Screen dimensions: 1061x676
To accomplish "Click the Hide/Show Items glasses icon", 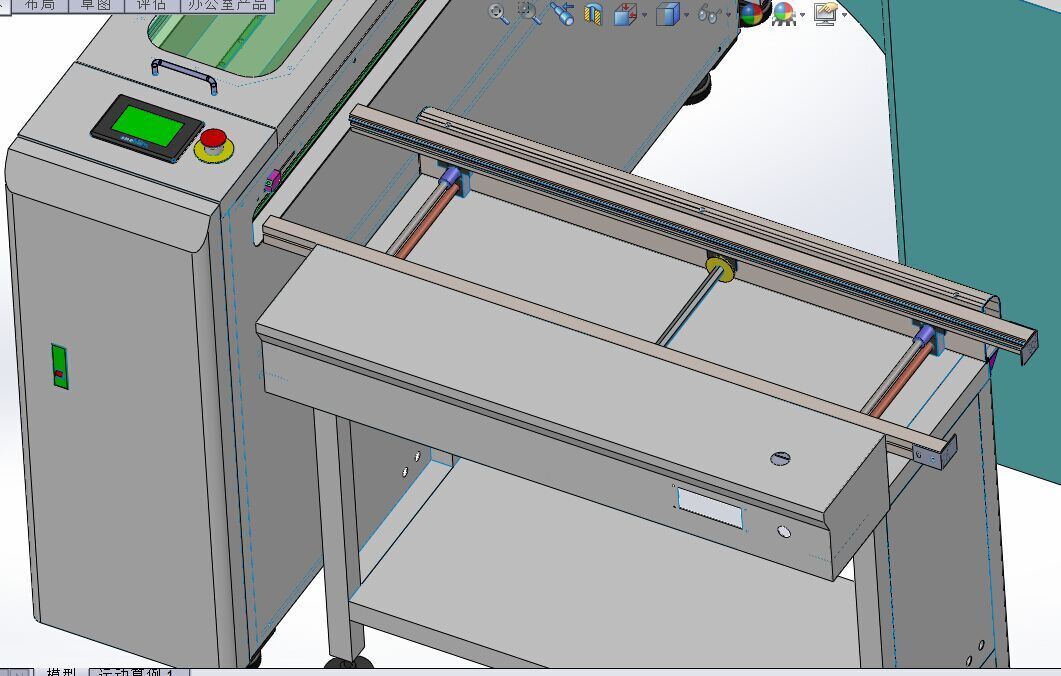I will point(708,14).
